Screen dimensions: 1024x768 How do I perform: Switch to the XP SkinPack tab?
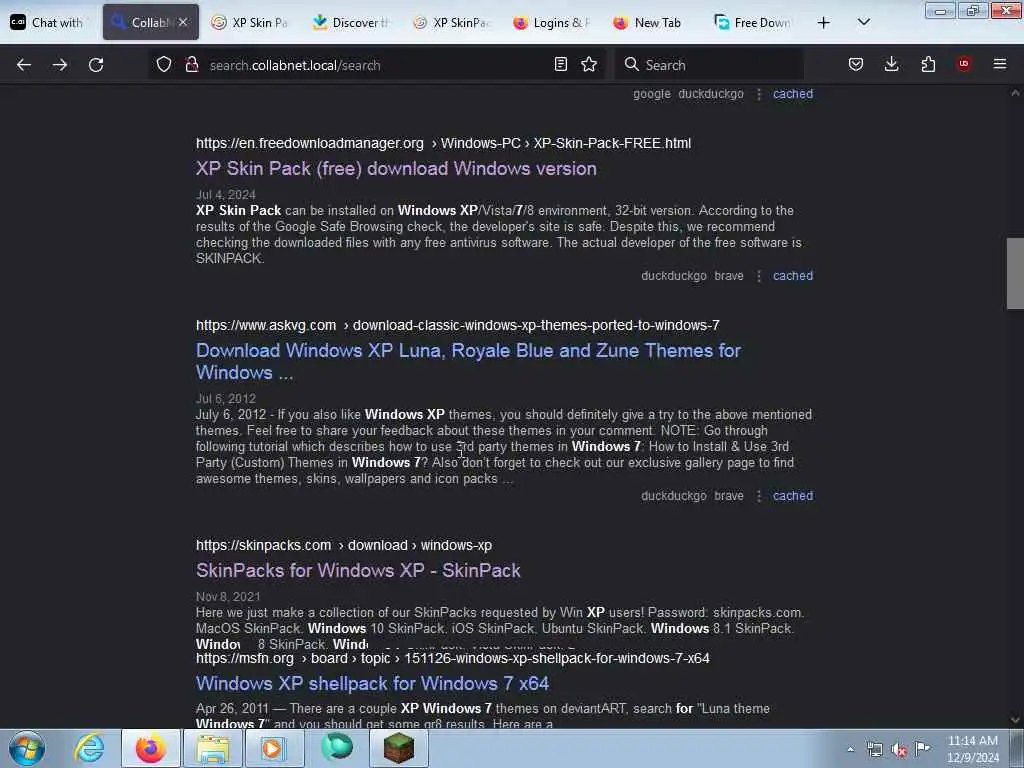pos(451,22)
